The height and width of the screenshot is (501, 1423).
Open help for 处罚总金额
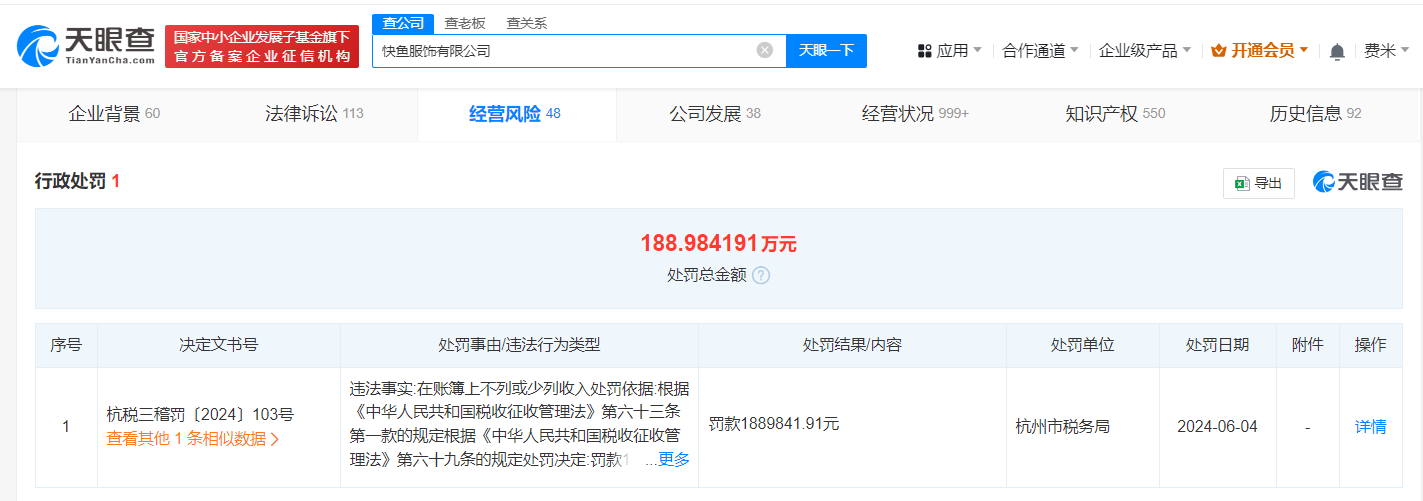pyautogui.click(x=761, y=274)
